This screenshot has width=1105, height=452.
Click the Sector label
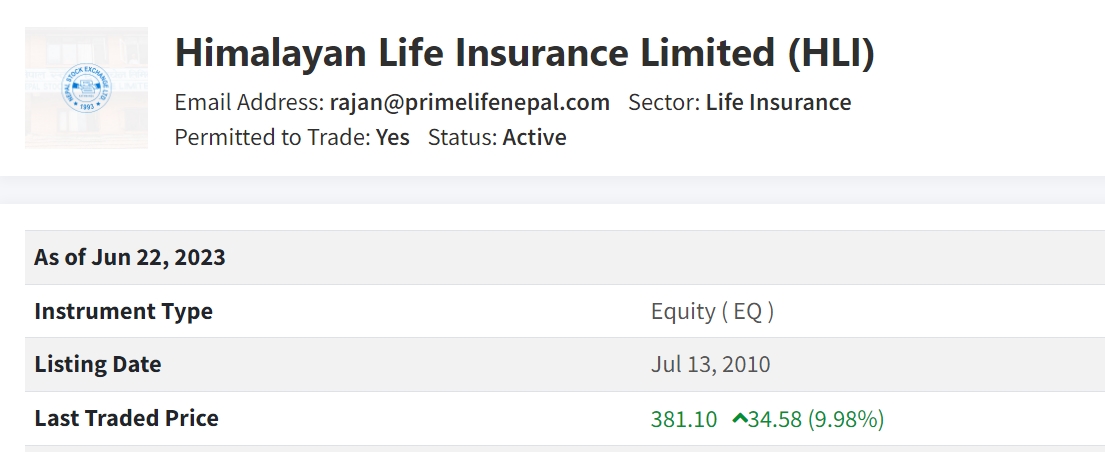point(663,102)
